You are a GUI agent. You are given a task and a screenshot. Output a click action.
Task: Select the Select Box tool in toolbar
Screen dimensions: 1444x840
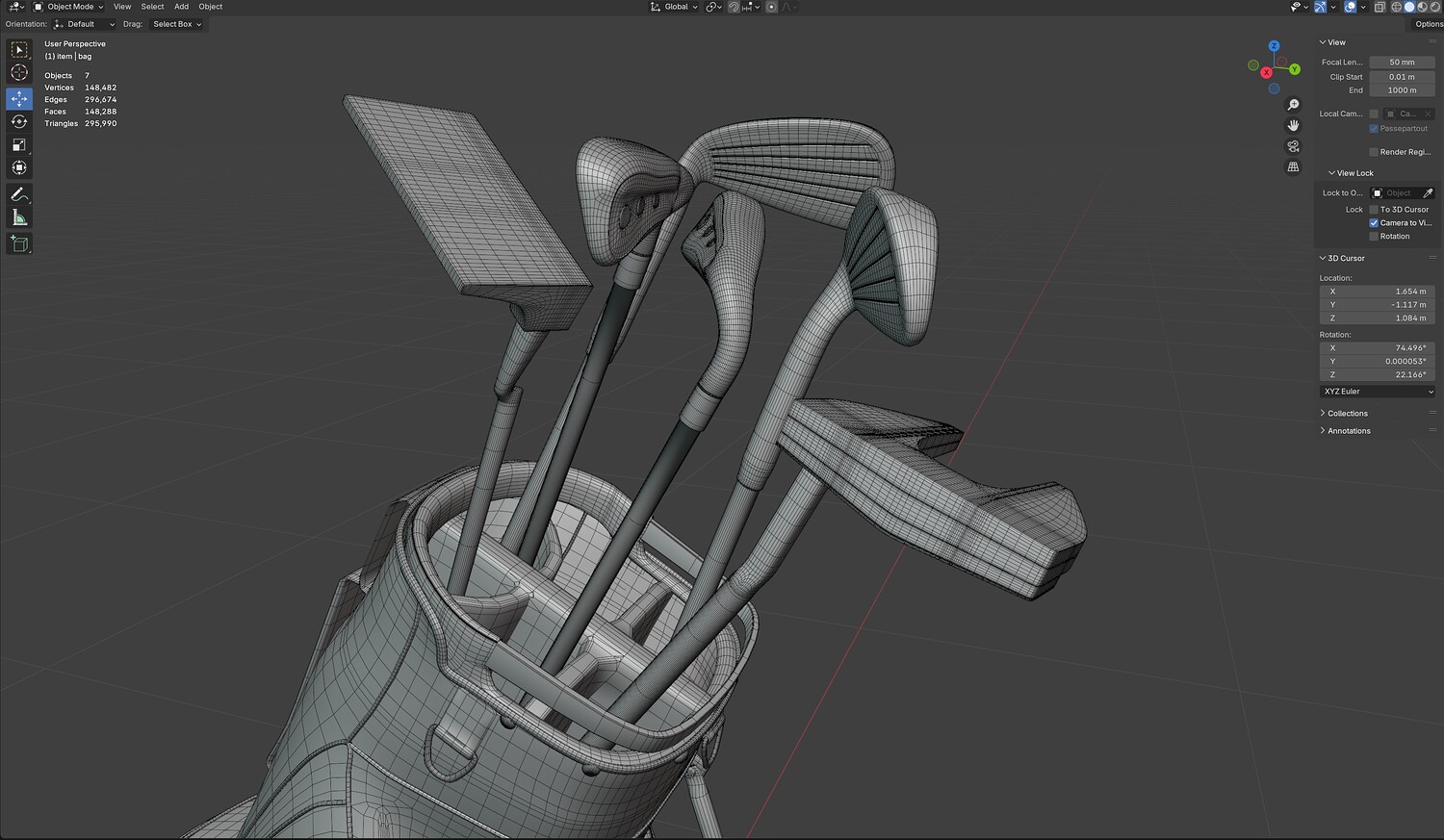19,50
